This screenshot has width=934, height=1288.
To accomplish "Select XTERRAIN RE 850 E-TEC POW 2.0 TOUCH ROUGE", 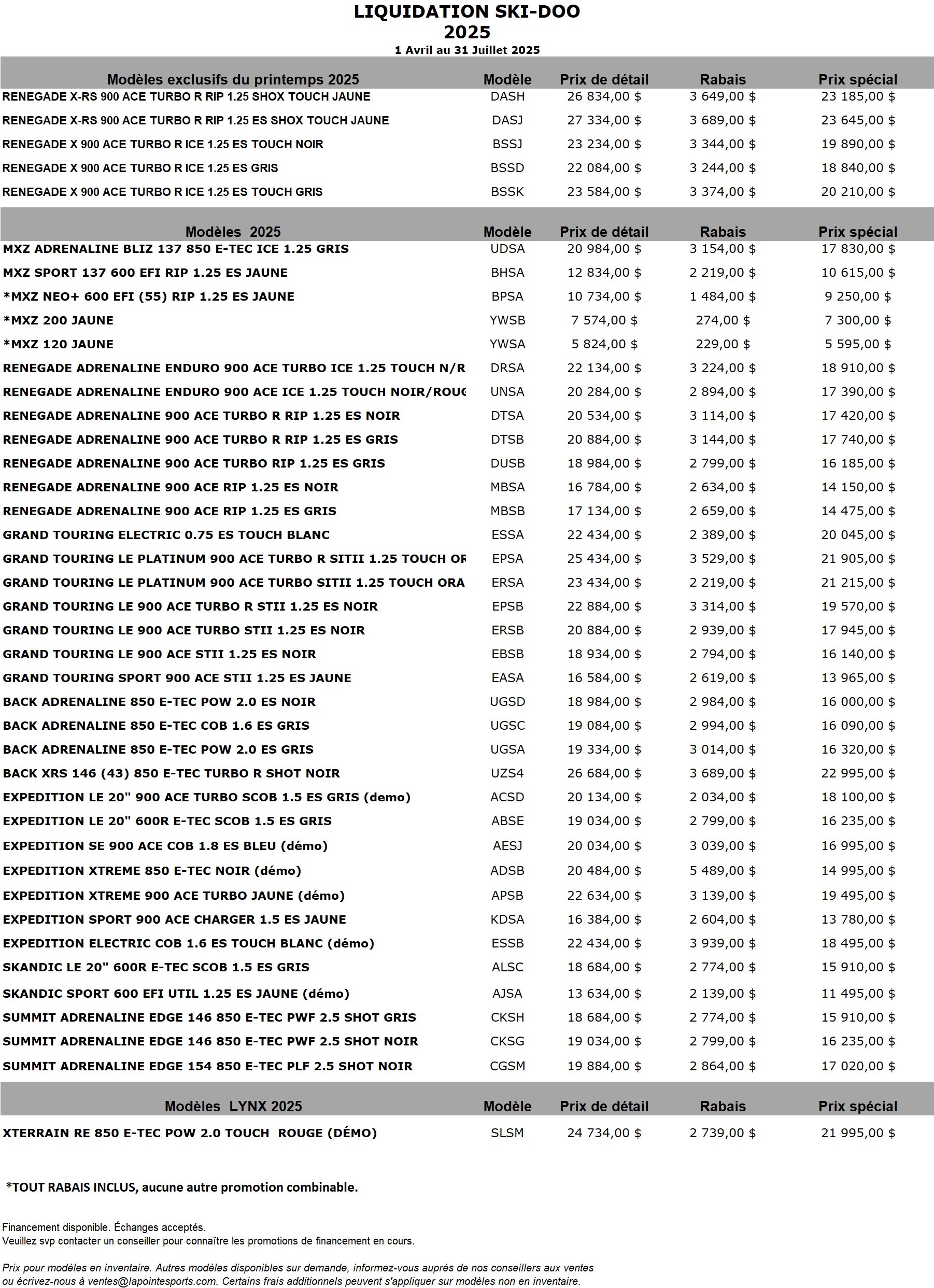I will (190, 1133).
